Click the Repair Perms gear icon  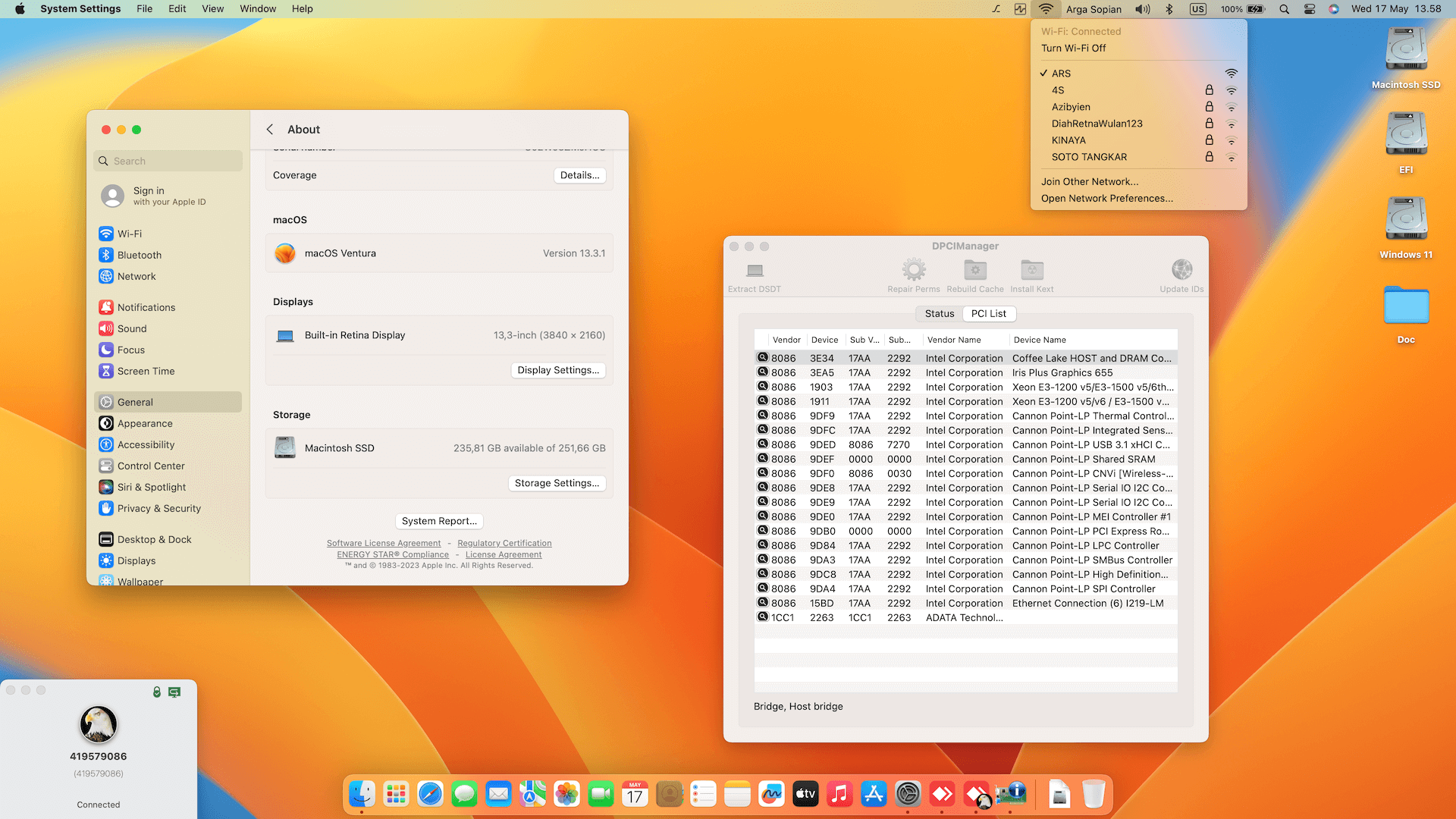pyautogui.click(x=913, y=270)
